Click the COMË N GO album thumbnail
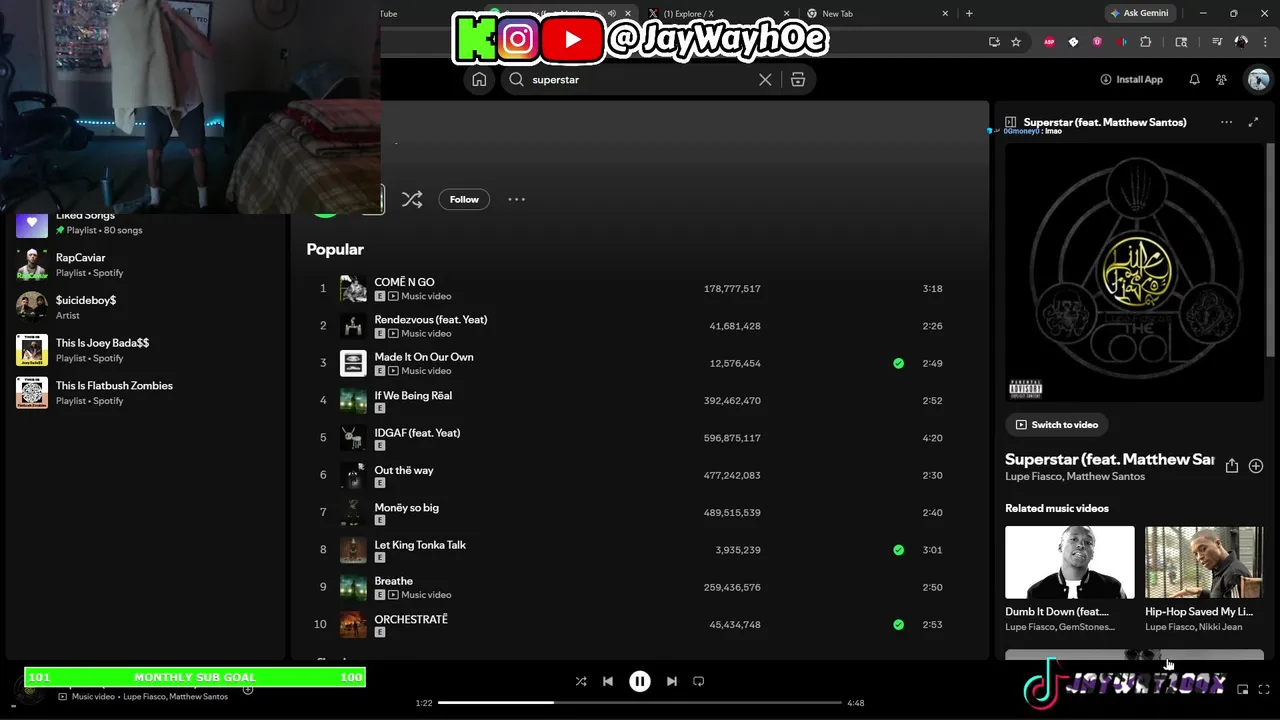The width and height of the screenshot is (1280, 720). [x=353, y=289]
